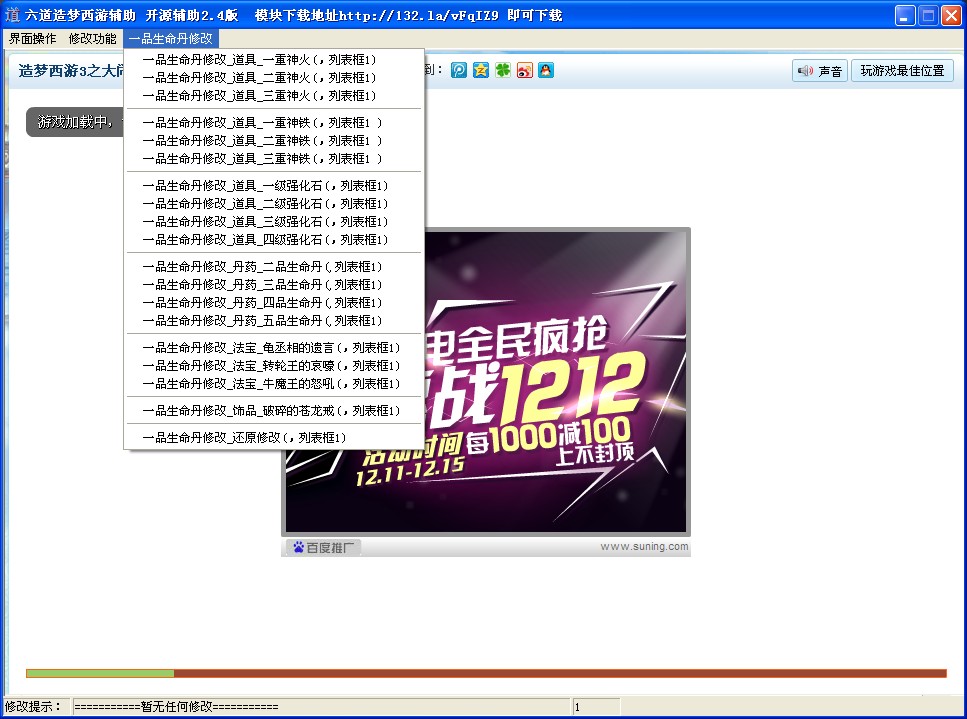Share to Tencent Pengyou icon
The image size is (967, 719).
tap(459, 70)
